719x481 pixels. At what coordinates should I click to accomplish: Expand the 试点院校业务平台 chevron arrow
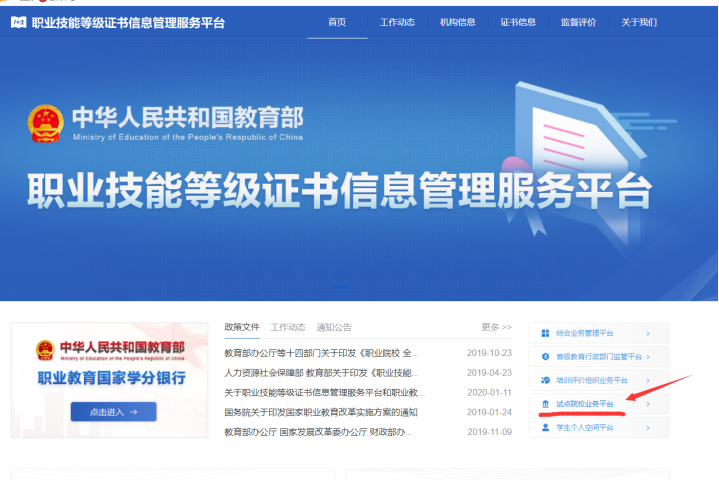click(x=648, y=405)
